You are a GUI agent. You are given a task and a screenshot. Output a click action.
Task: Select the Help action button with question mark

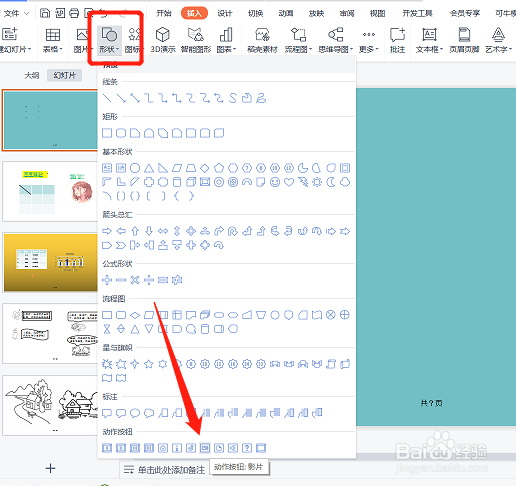click(247, 448)
